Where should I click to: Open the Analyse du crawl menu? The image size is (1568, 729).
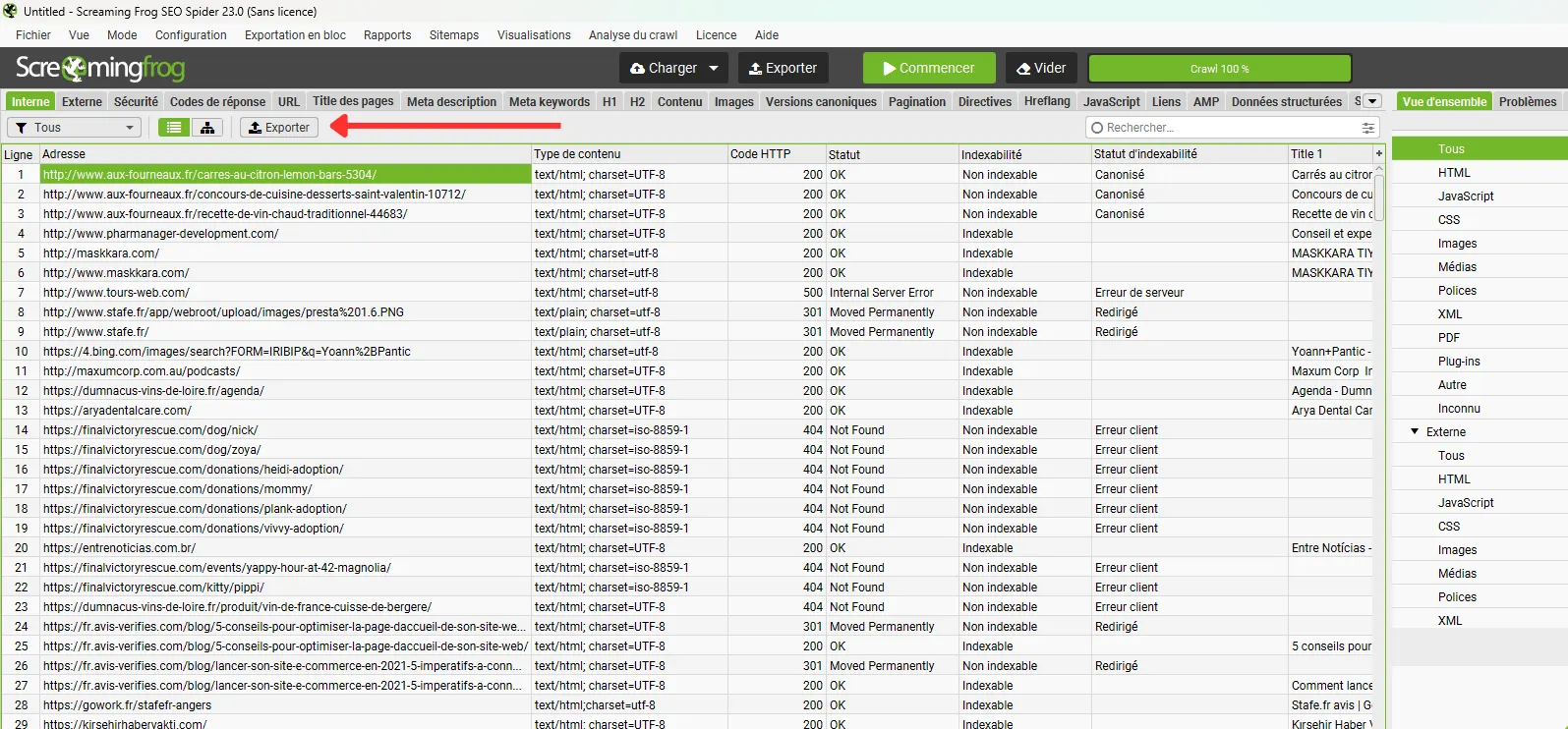pyautogui.click(x=633, y=35)
